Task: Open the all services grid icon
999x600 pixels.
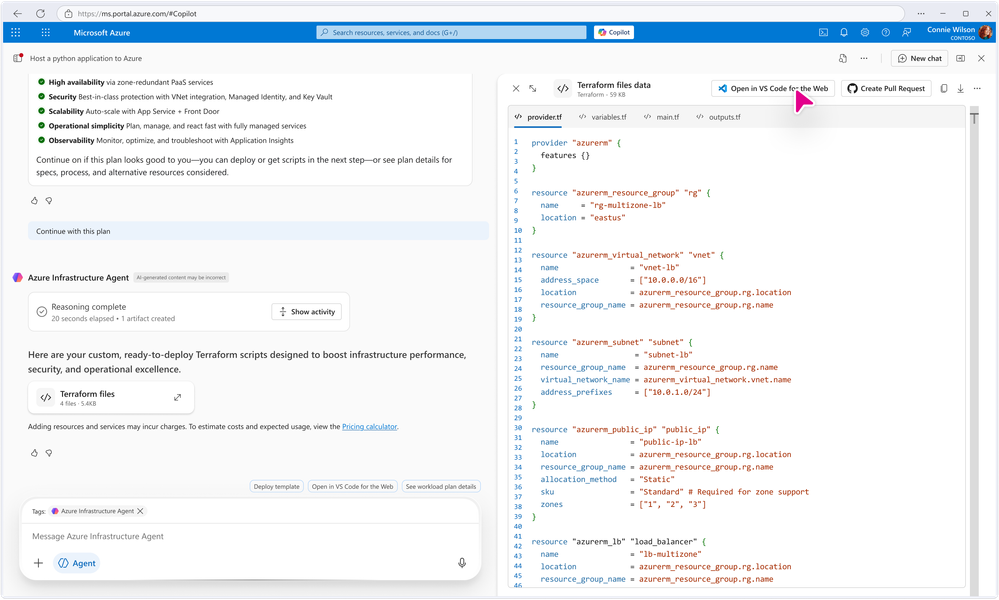Action: pos(45,32)
